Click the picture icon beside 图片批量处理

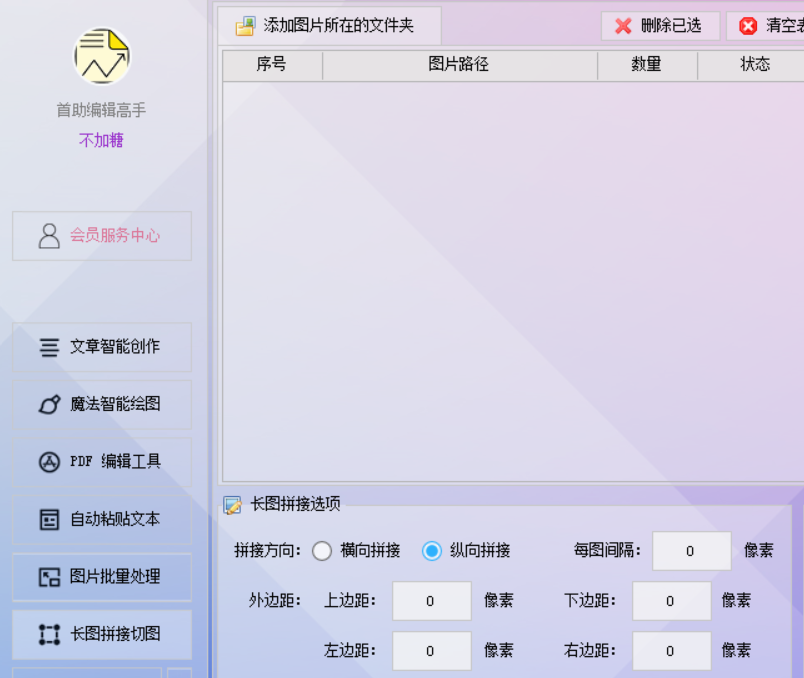pos(49,577)
